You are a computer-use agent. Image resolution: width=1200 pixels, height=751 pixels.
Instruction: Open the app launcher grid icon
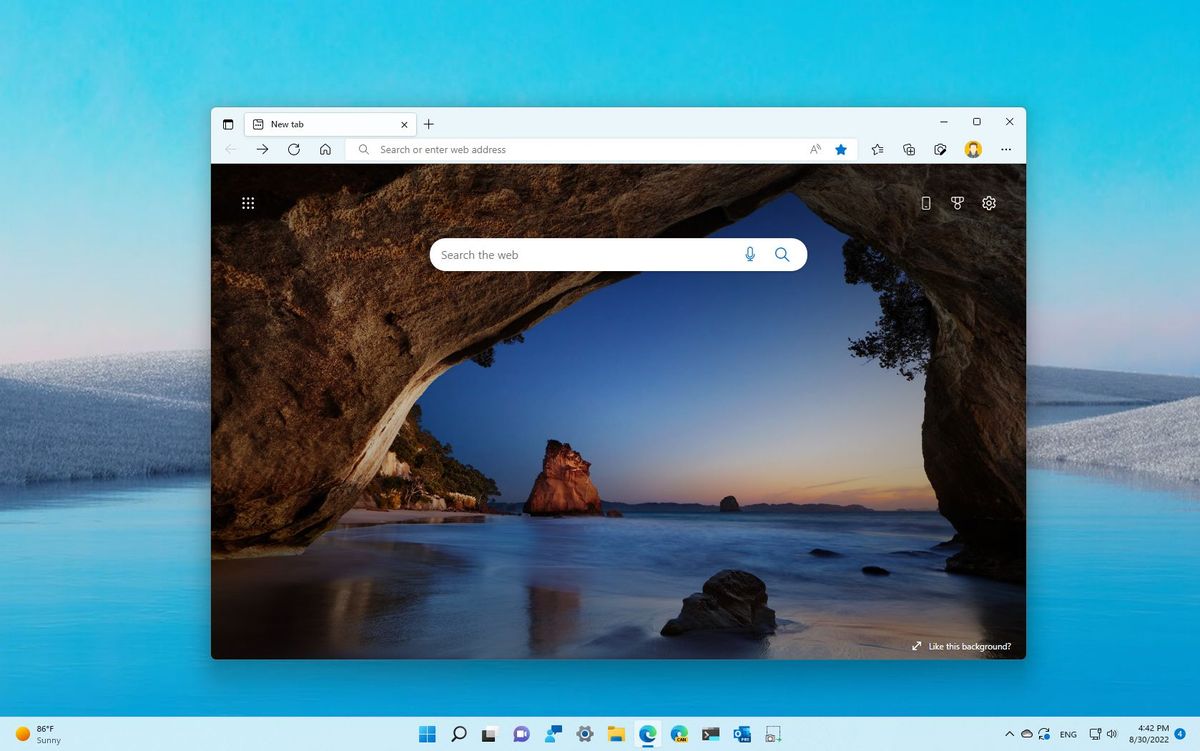click(248, 203)
